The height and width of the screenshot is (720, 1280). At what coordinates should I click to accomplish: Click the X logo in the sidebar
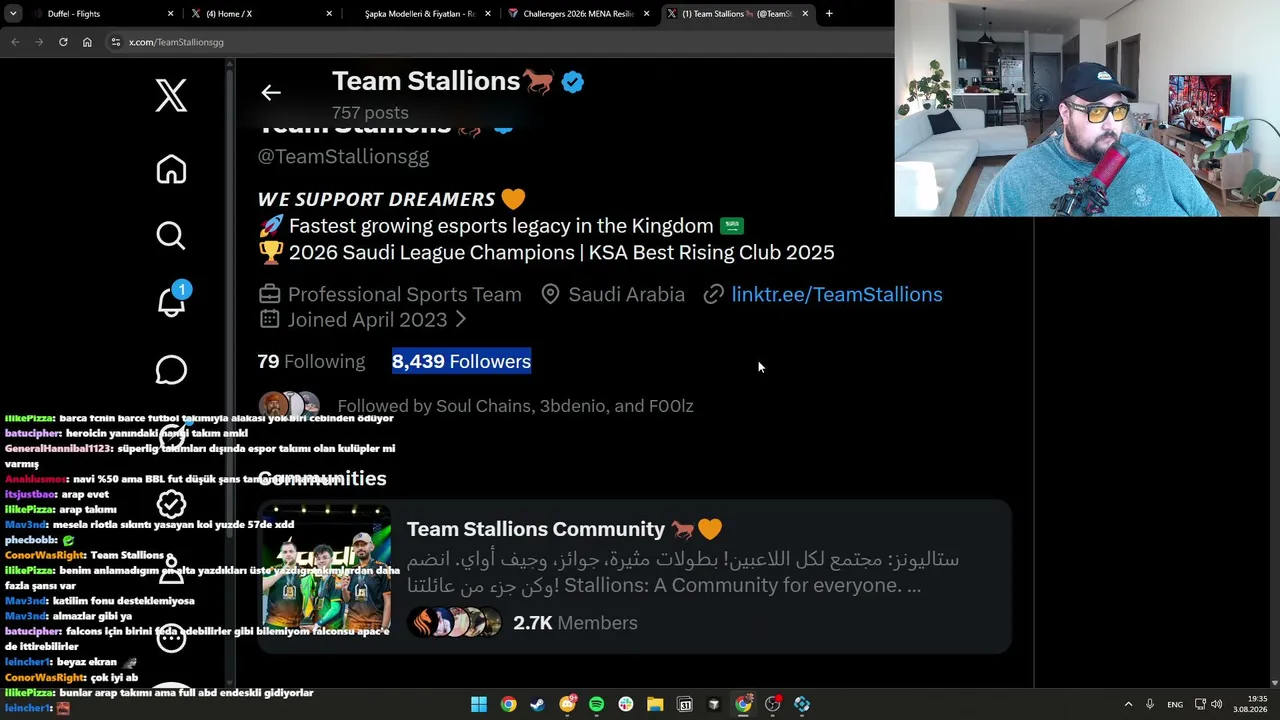click(171, 96)
